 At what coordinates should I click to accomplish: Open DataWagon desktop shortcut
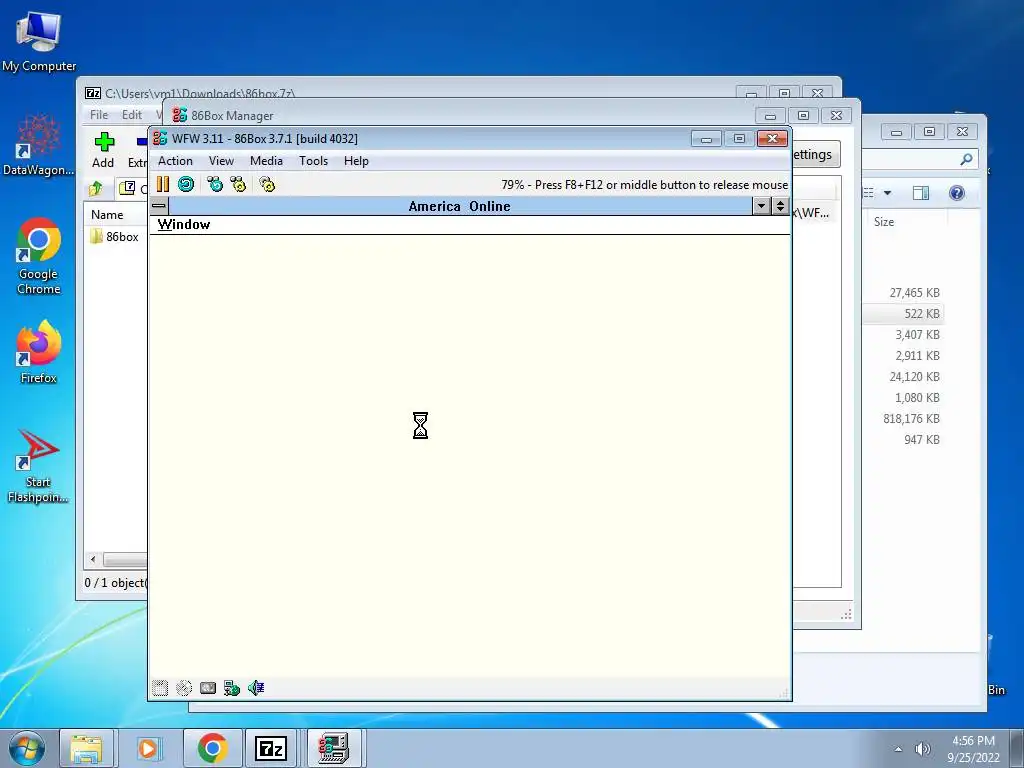(39, 145)
